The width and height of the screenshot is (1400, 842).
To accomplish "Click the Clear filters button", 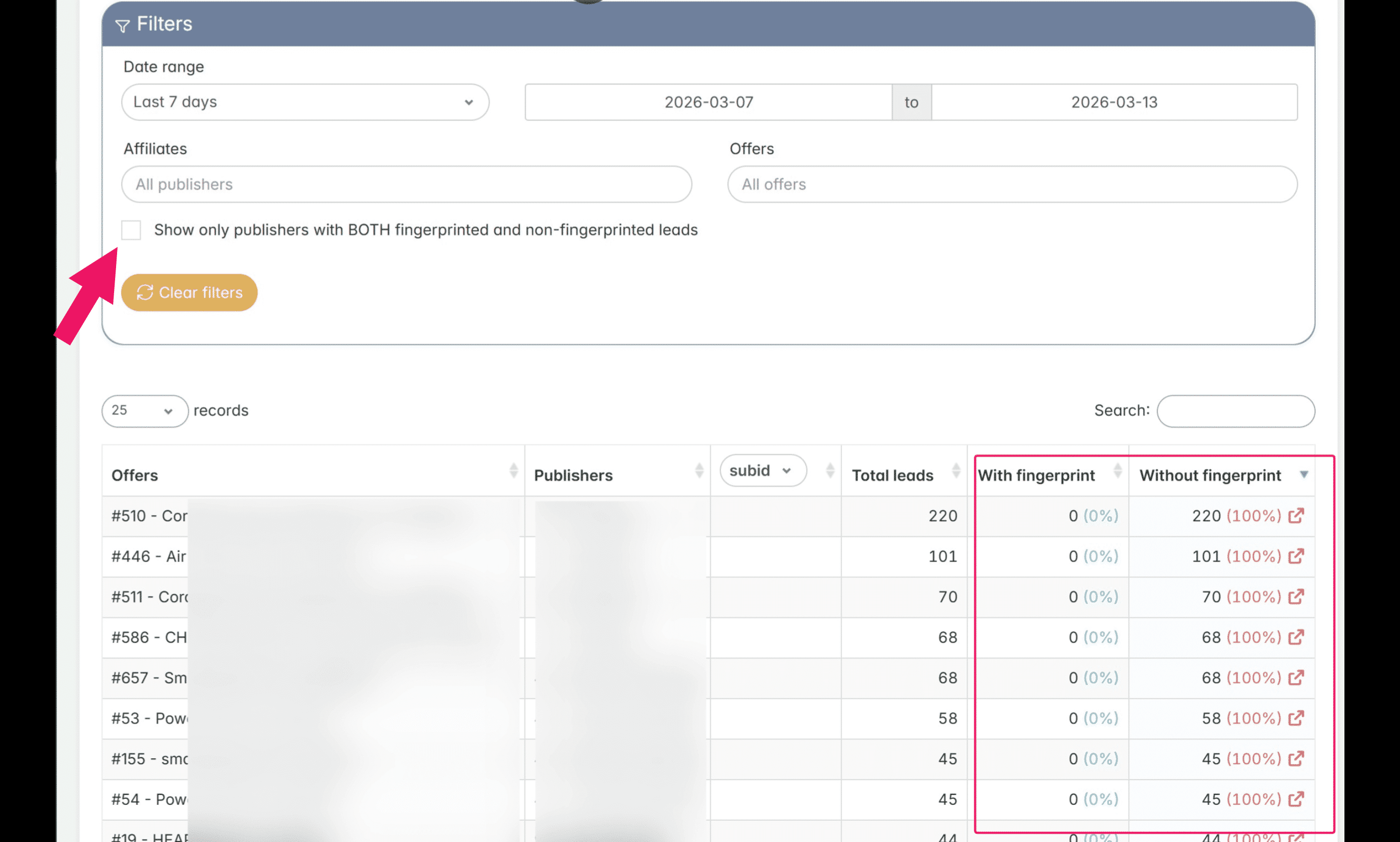I will pyautogui.click(x=189, y=293).
